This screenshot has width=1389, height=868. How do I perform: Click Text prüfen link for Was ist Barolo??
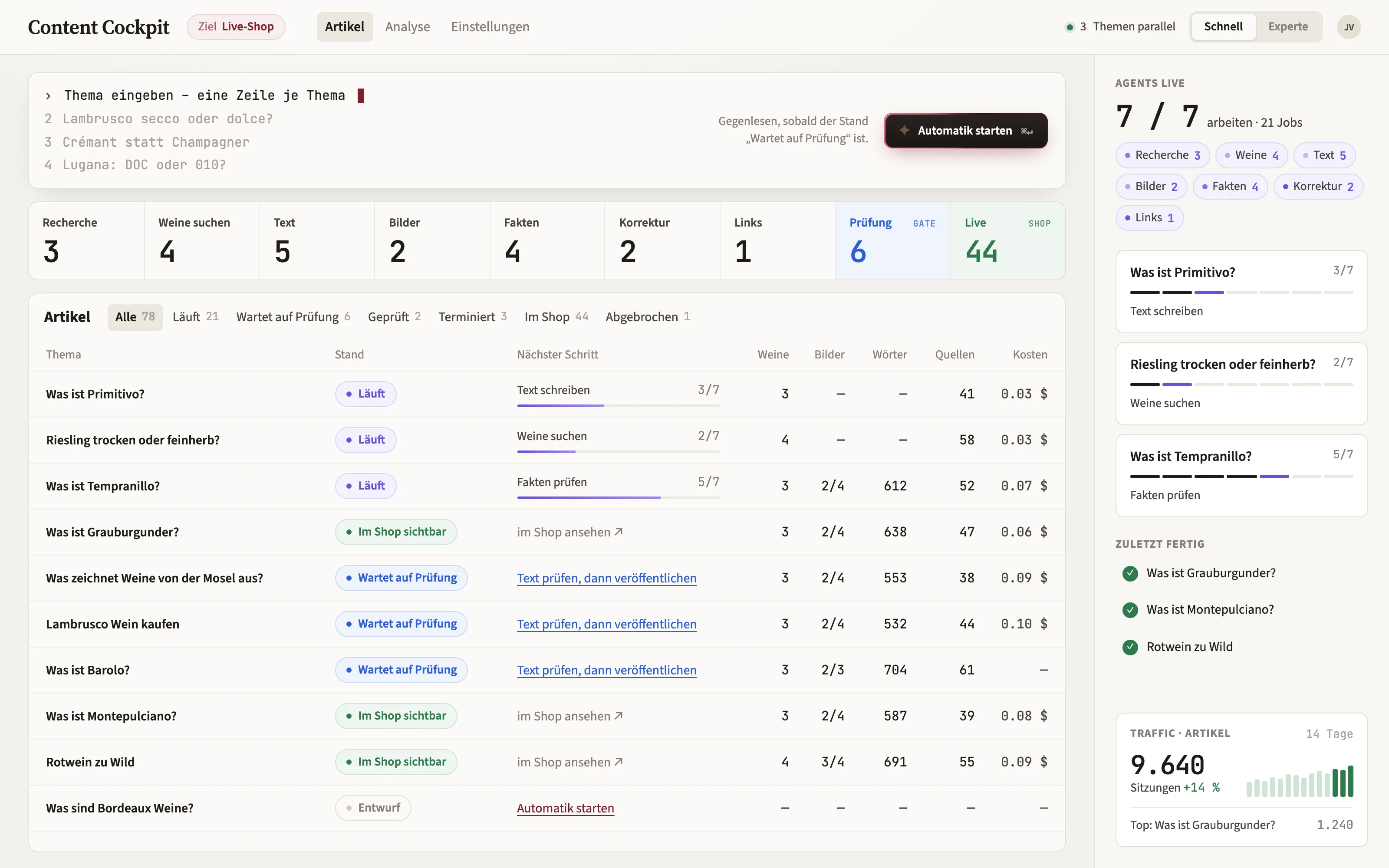point(606,670)
